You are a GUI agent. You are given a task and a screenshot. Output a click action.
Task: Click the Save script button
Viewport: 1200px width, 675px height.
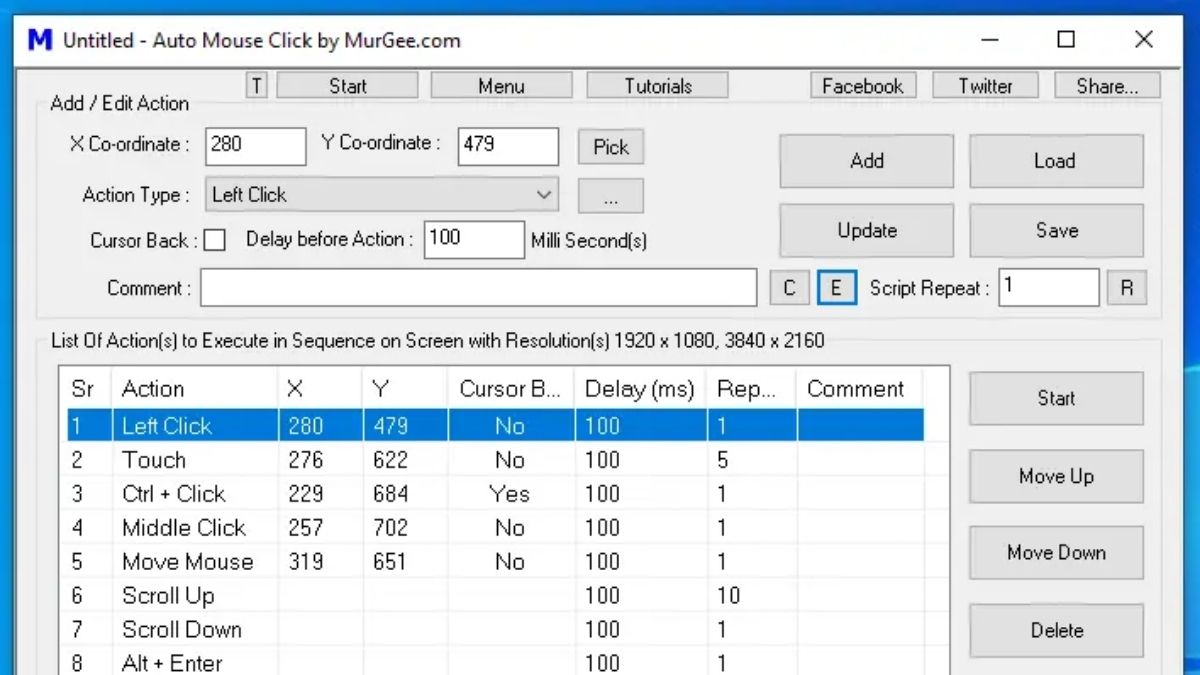point(1056,230)
